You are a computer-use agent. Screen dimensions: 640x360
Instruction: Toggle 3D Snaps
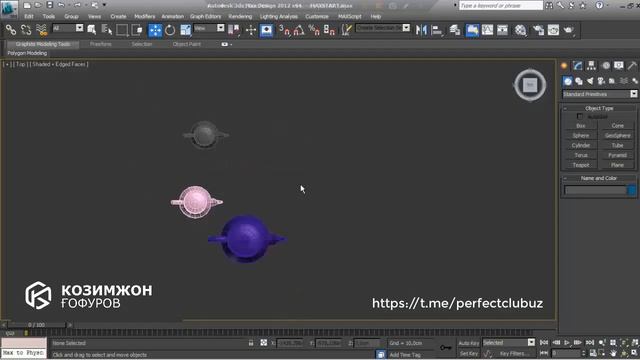(284, 30)
